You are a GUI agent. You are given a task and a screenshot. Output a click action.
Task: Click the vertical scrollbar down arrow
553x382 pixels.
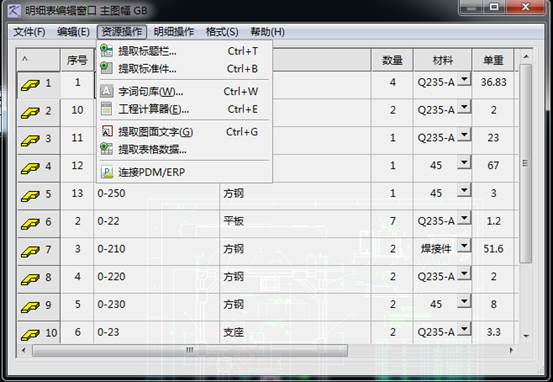[x=526, y=336]
